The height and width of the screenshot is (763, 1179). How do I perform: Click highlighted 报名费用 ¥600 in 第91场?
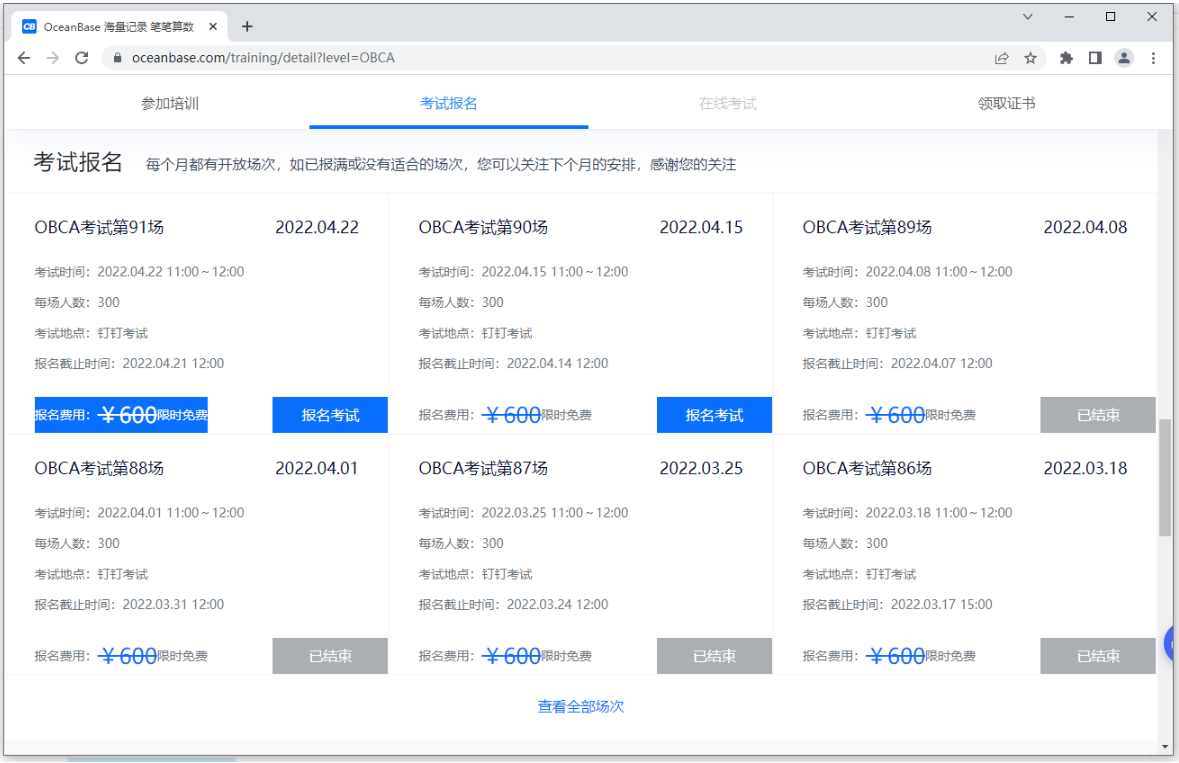coord(121,415)
